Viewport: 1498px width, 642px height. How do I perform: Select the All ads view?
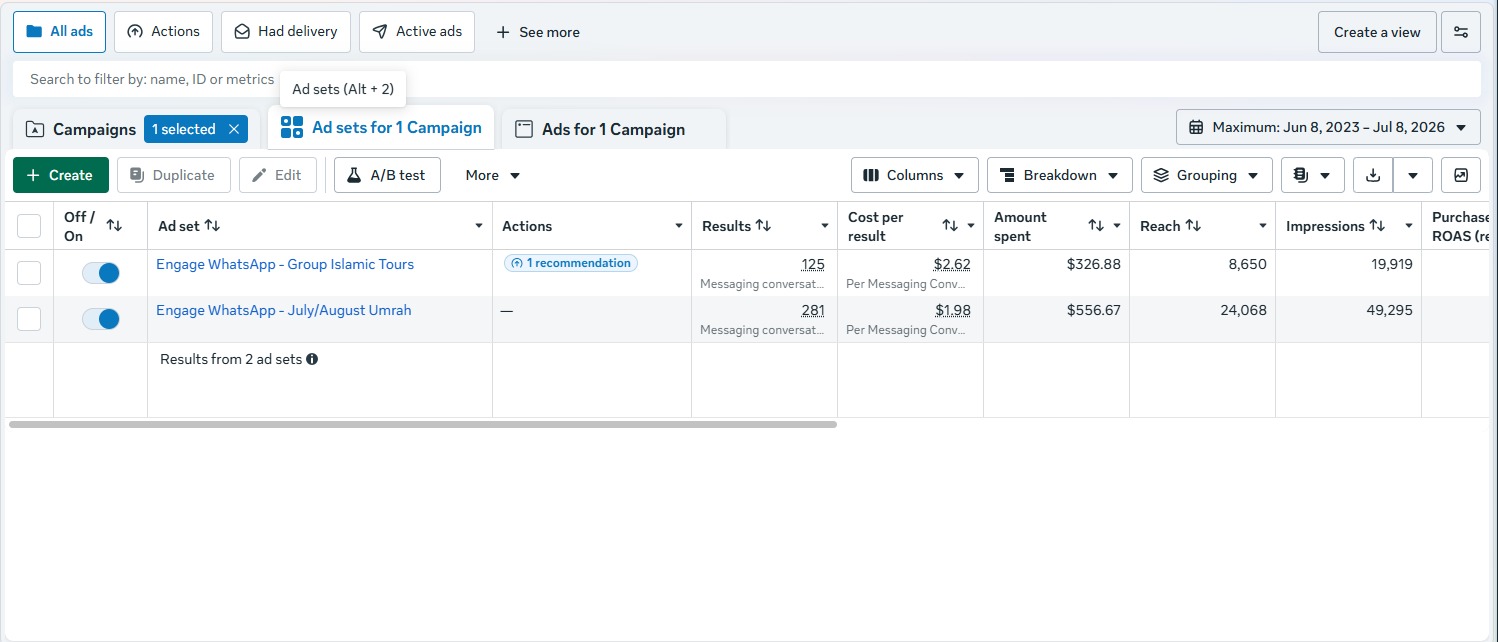pyautogui.click(x=59, y=32)
